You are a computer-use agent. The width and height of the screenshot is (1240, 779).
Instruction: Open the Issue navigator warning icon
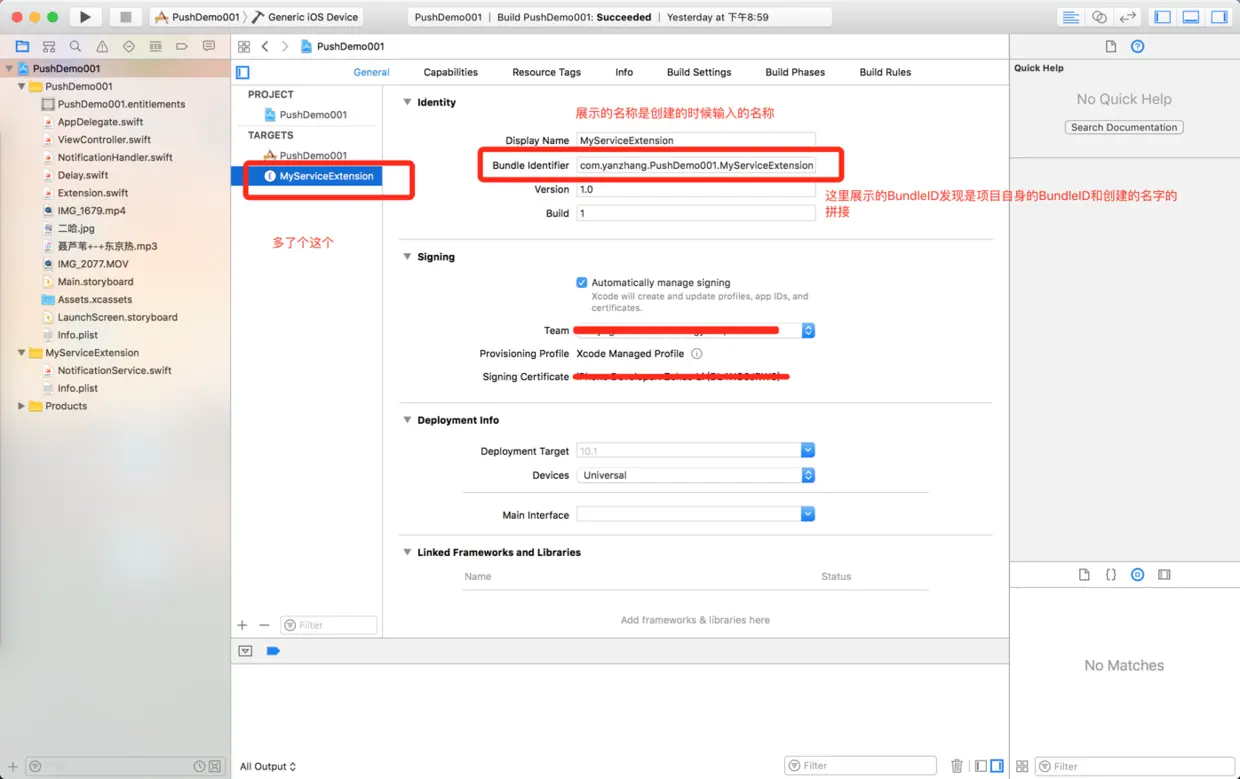pos(102,46)
